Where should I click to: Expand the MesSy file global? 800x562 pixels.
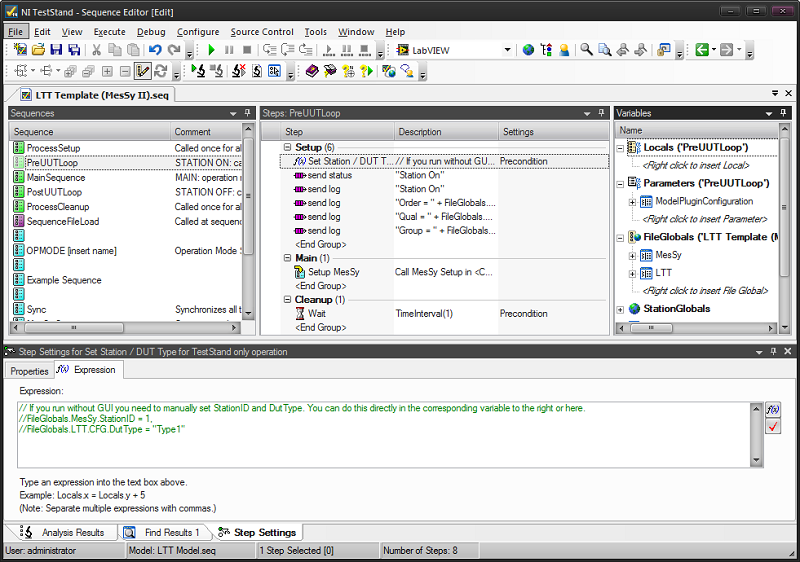(632, 256)
